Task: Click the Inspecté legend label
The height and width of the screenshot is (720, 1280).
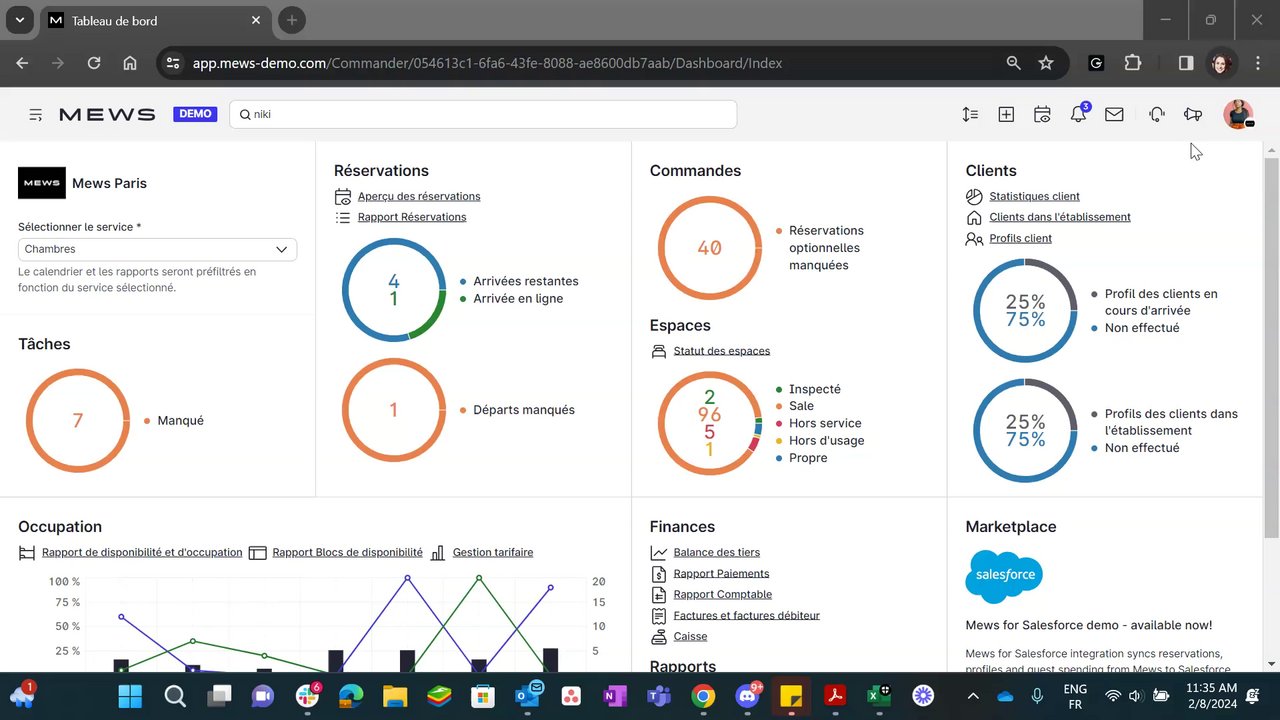Action: [815, 389]
